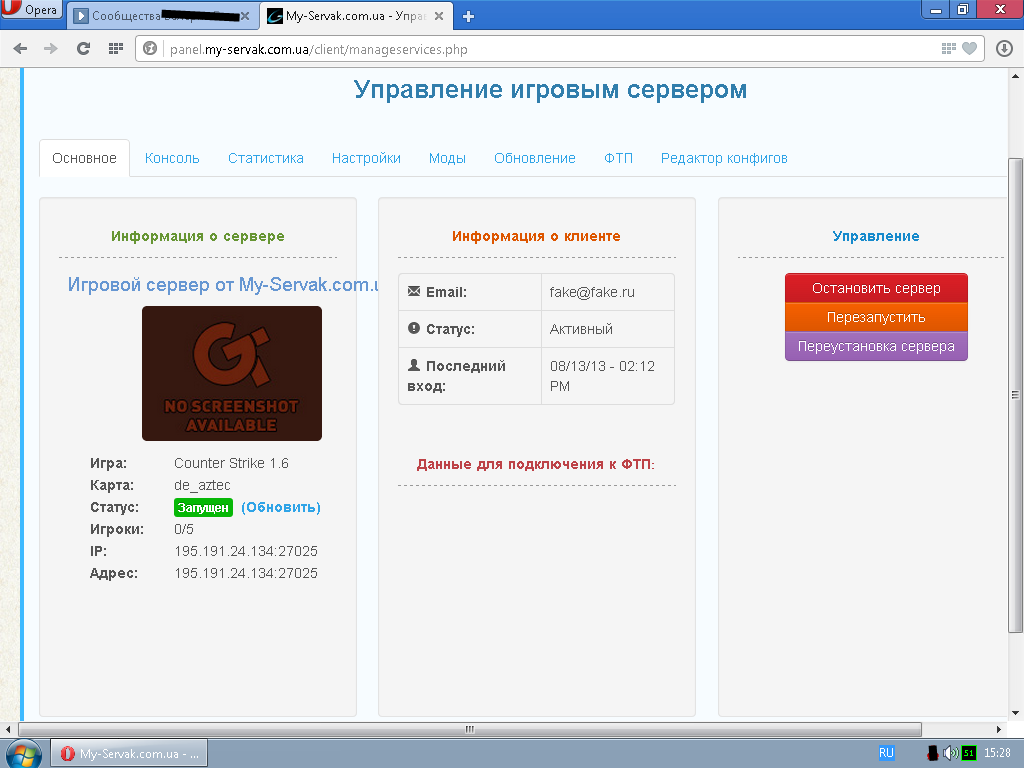Screen dimensions: 1024x768
Task: Click Данные для подключения к ФТП heading
Action: (536, 464)
